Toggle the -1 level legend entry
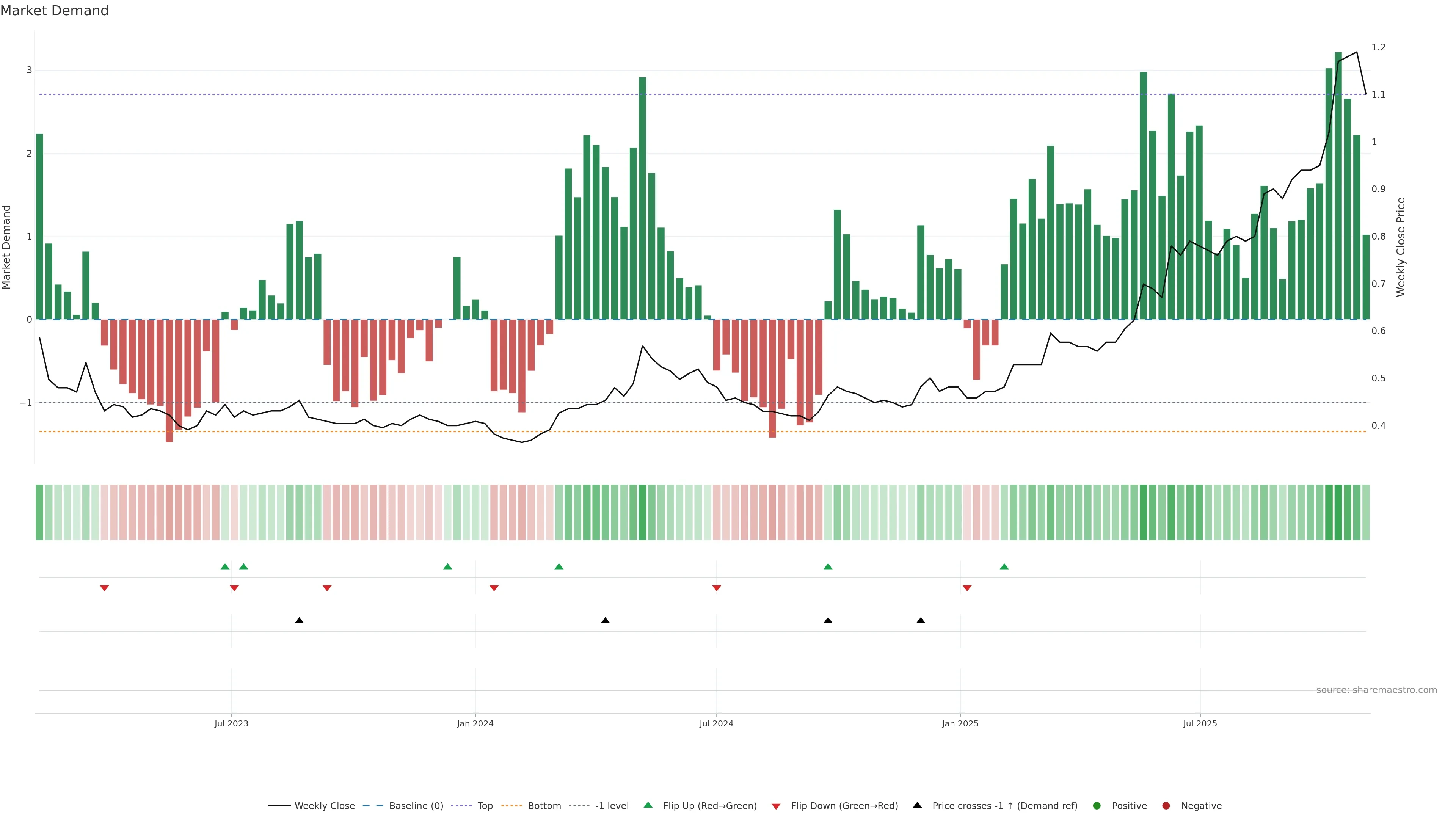This screenshot has height=819, width=1456. point(612,806)
